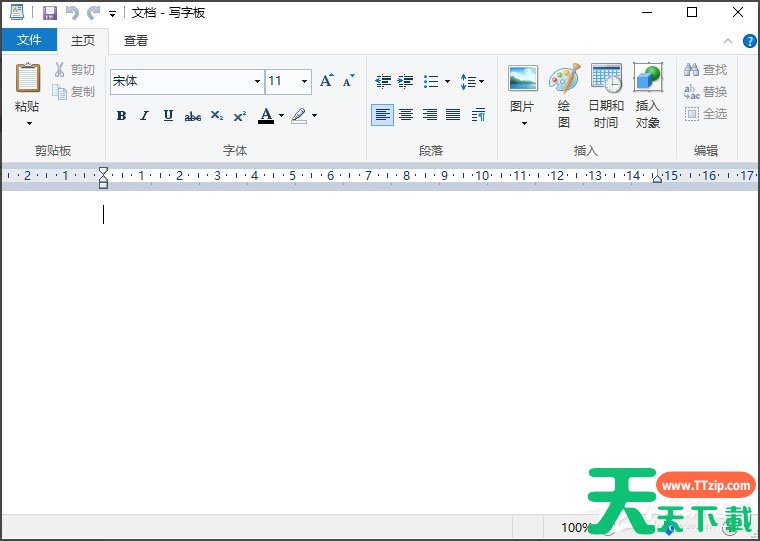Apply strikethrough formatting to text
This screenshot has width=760, height=541.
tap(192, 116)
